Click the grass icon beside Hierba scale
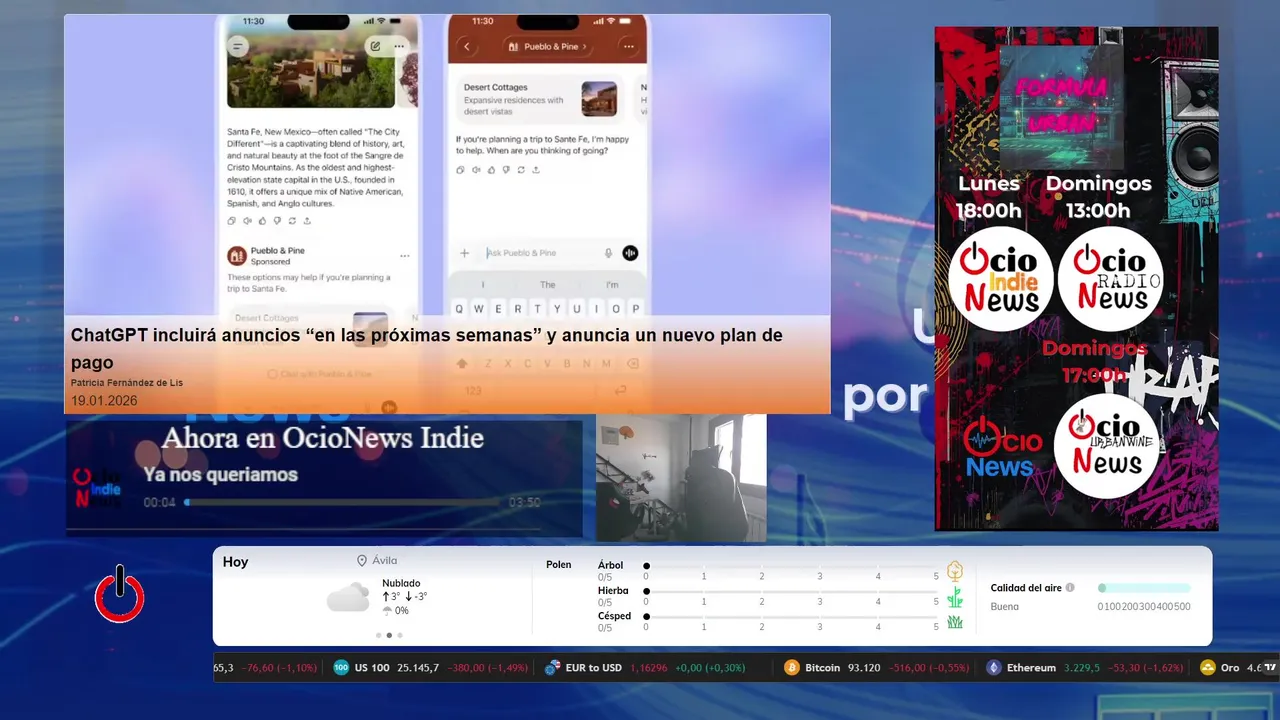Image resolution: width=1280 pixels, height=720 pixels. pyautogui.click(x=955, y=597)
